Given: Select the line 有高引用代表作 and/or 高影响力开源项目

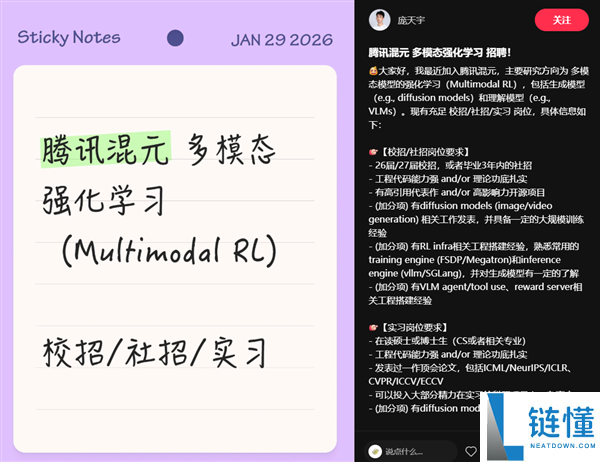Looking at the screenshot, I should coord(457,192).
